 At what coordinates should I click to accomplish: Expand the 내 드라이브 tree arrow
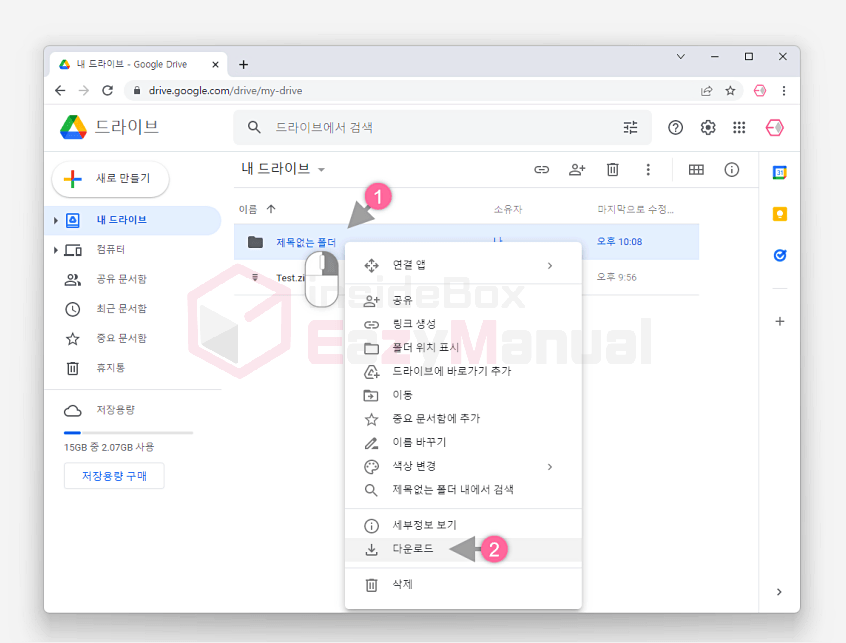[x=56, y=220]
